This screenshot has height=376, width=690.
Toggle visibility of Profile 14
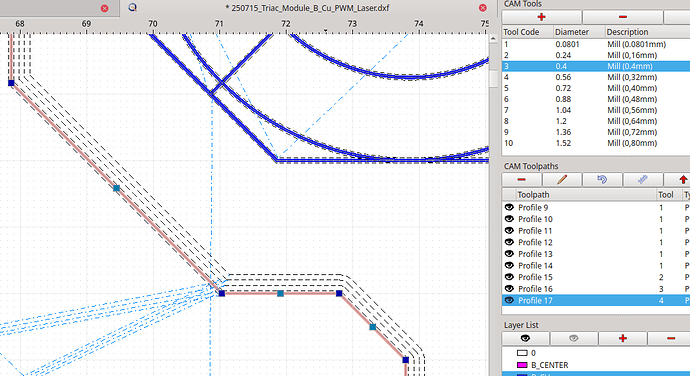click(x=509, y=265)
